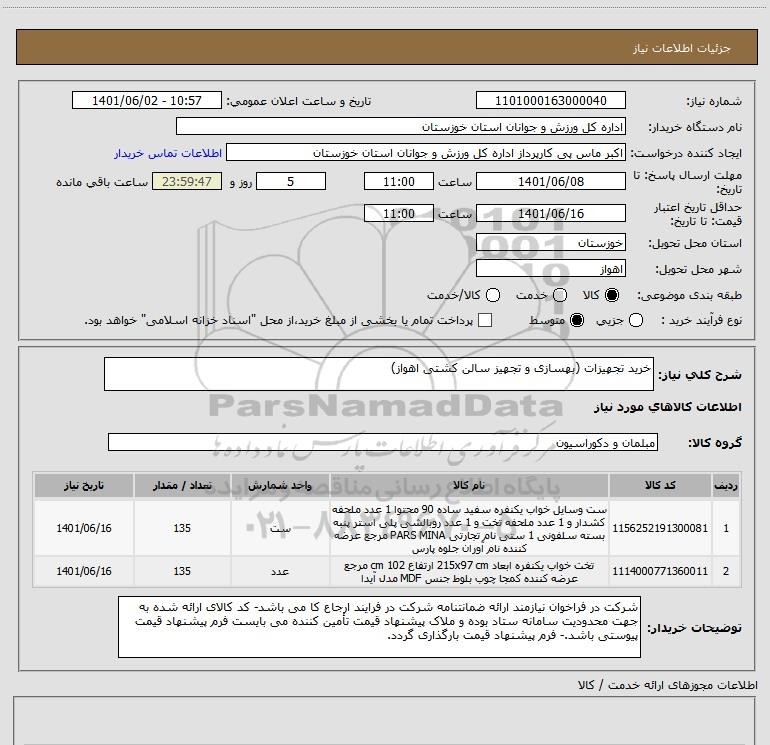
Task: Click the طبقه بندی موضوعی label
Action: [689, 296]
